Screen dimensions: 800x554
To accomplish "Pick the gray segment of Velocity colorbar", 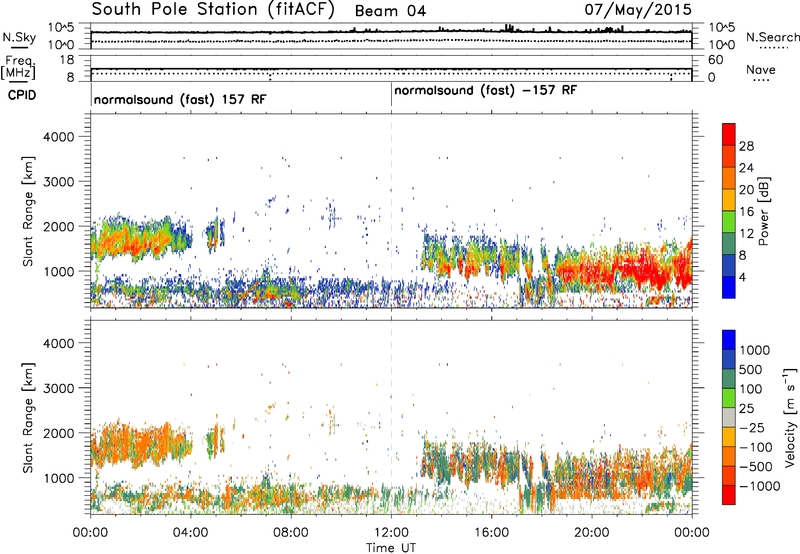I will coord(729,417).
